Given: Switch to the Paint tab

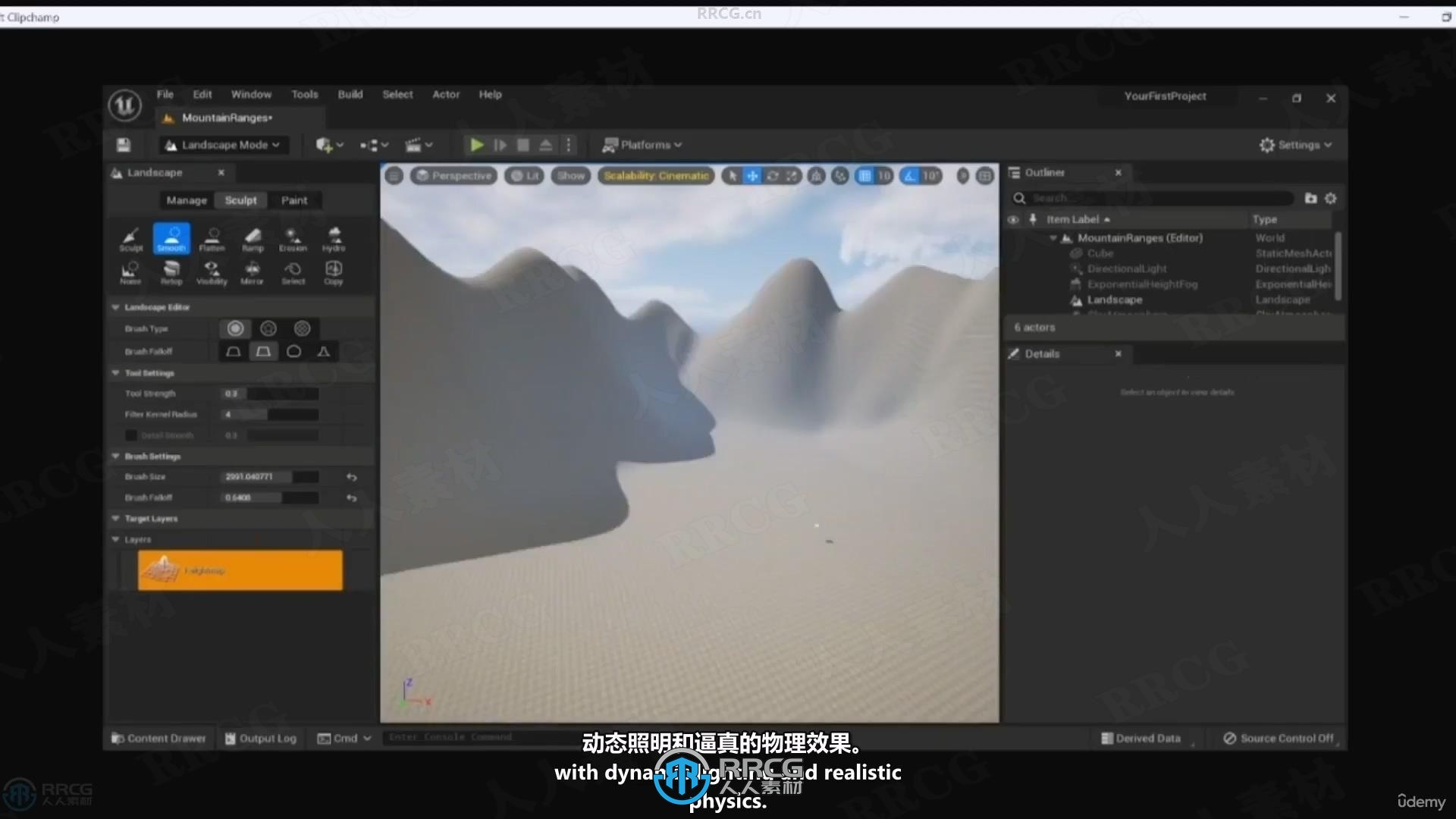Looking at the screenshot, I should click(294, 201).
